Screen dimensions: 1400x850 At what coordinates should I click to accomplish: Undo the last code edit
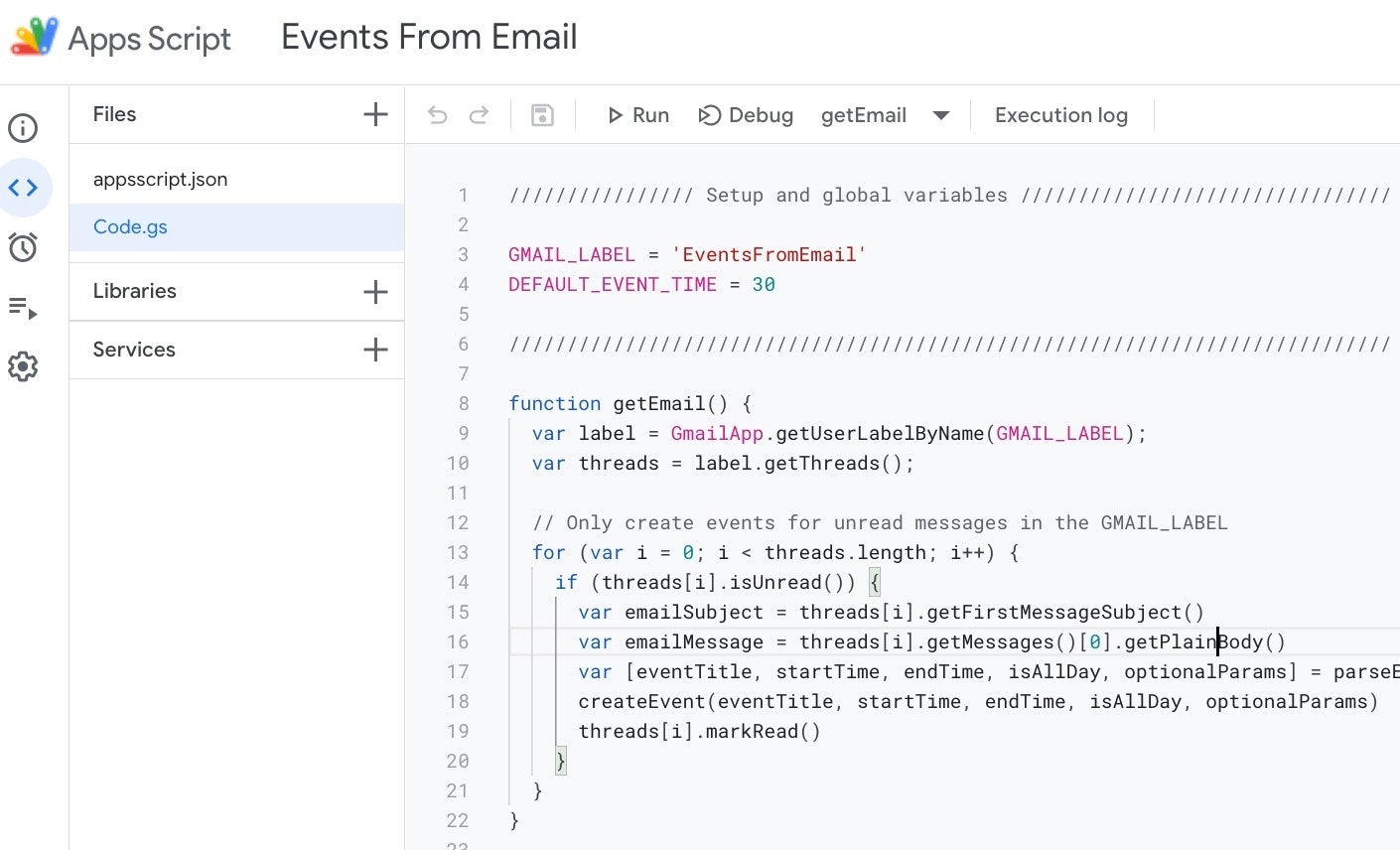(437, 114)
